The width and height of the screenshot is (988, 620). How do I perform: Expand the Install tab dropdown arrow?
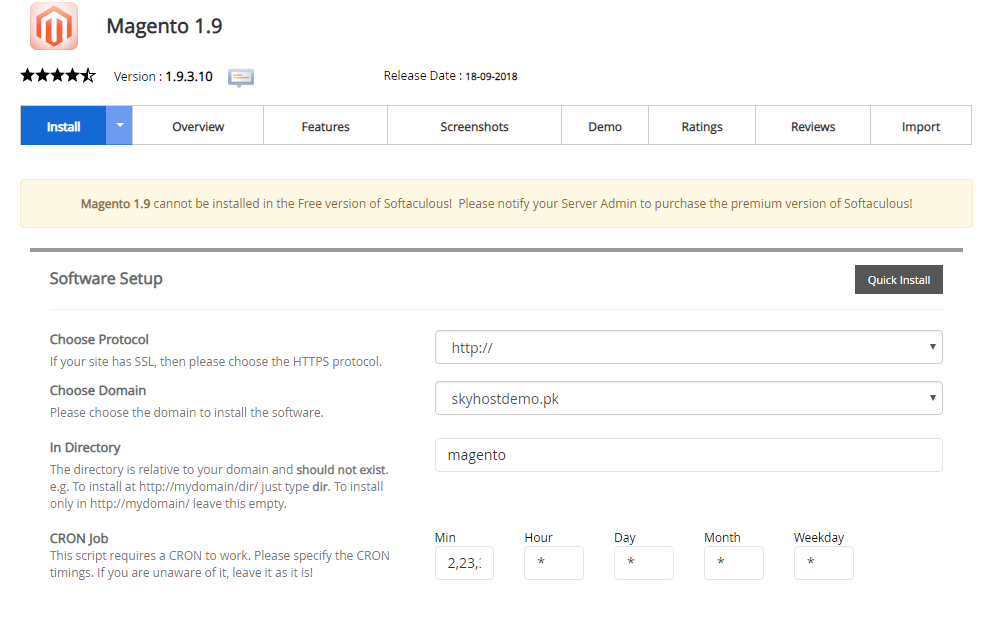point(119,125)
